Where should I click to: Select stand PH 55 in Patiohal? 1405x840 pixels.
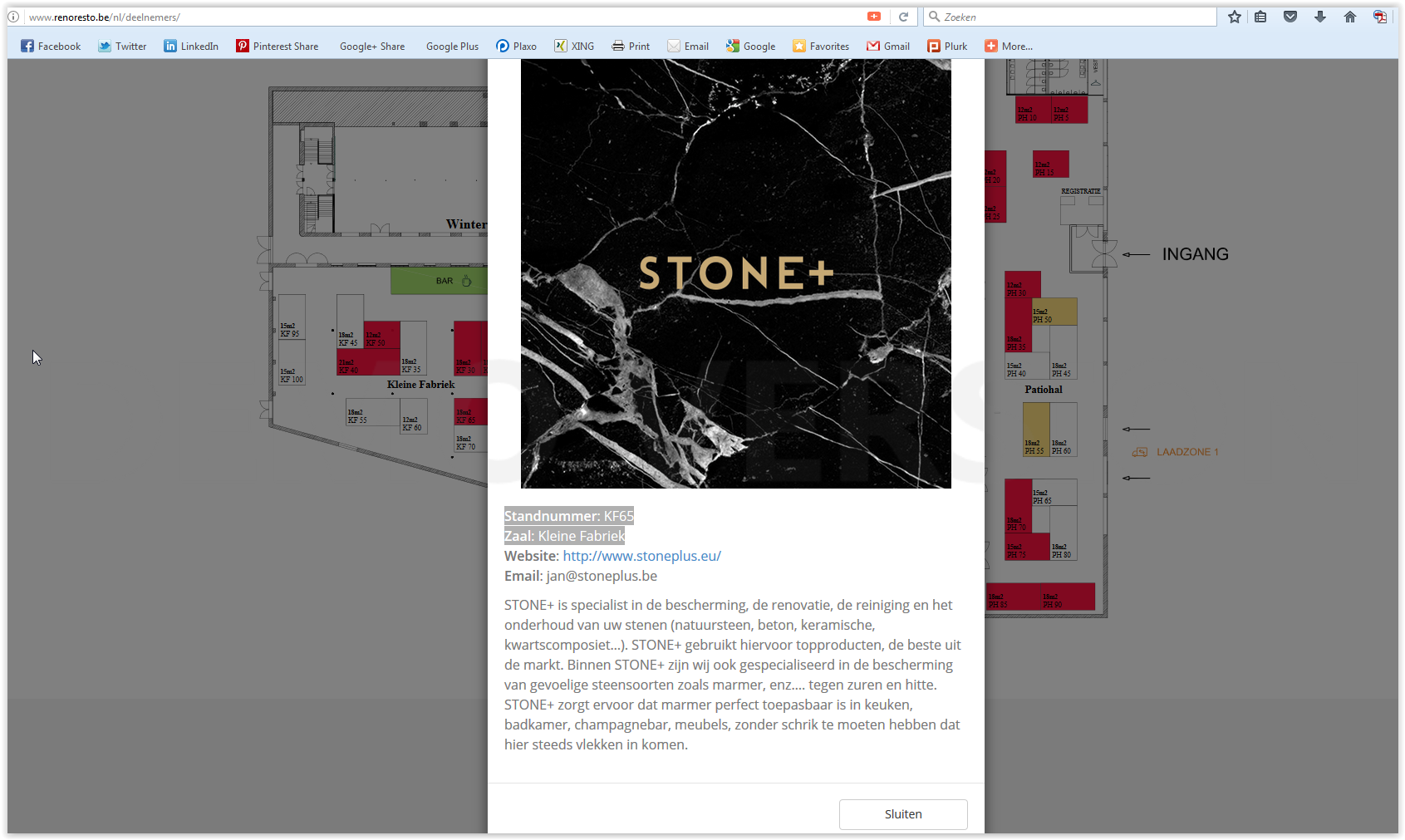pyautogui.click(x=1036, y=430)
